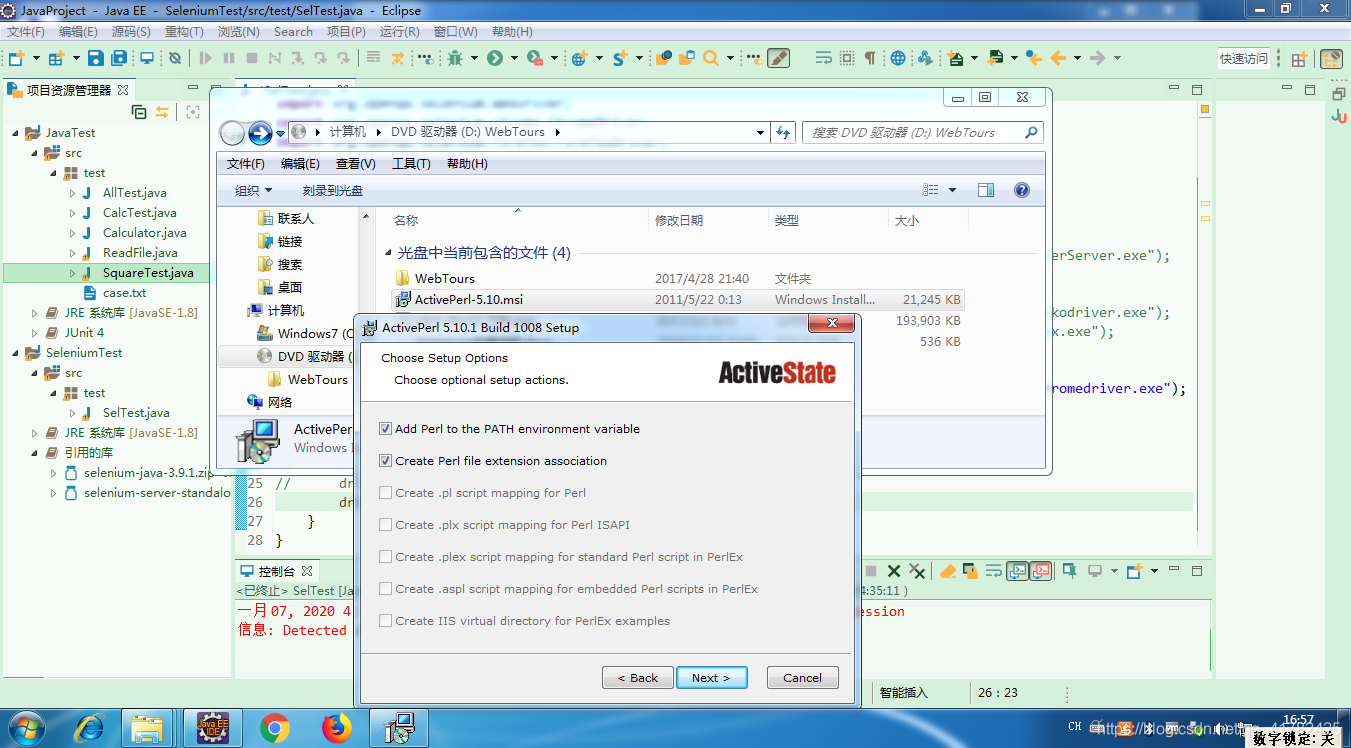The width and height of the screenshot is (1351, 748).
Task: Expand selenium-java-3.9.1.zip node
Action: pyautogui.click(x=54, y=473)
